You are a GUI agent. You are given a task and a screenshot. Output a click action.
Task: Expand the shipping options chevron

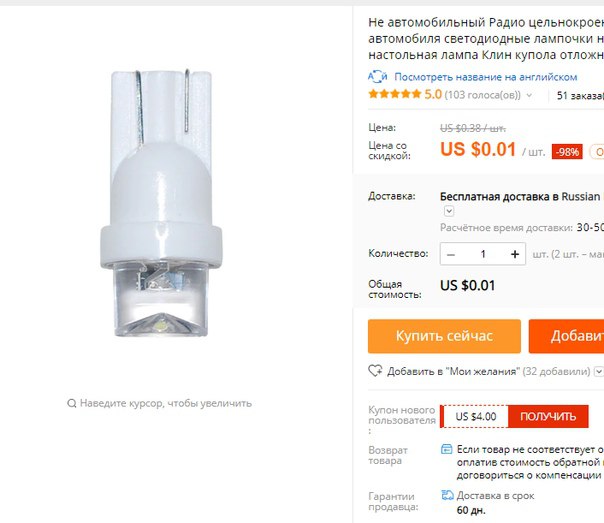click(x=449, y=211)
